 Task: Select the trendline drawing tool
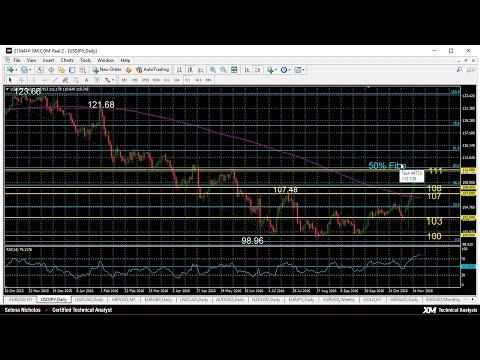pyautogui.click(x=55, y=80)
